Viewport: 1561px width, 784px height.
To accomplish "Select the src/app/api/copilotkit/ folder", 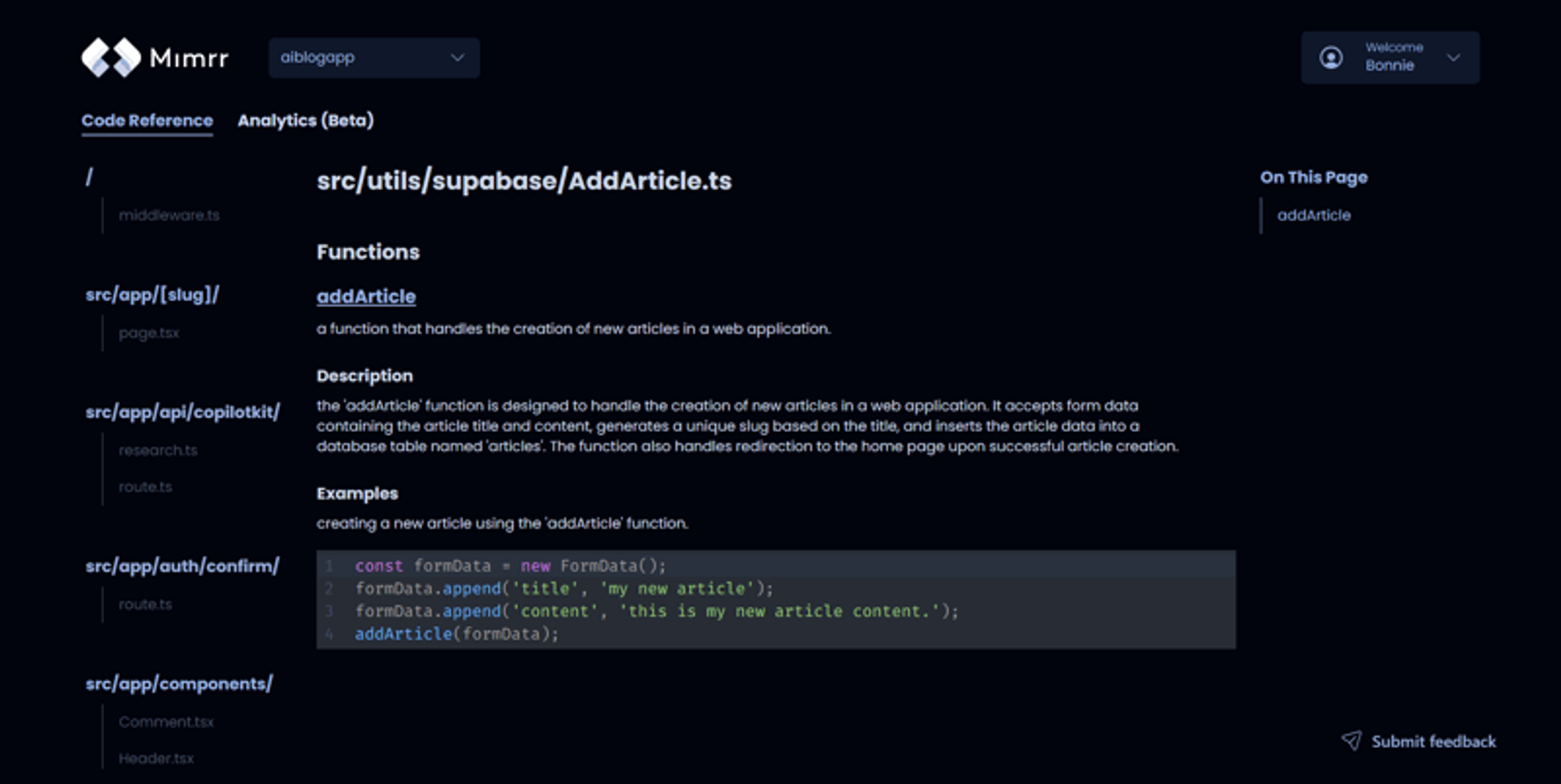I will [183, 412].
